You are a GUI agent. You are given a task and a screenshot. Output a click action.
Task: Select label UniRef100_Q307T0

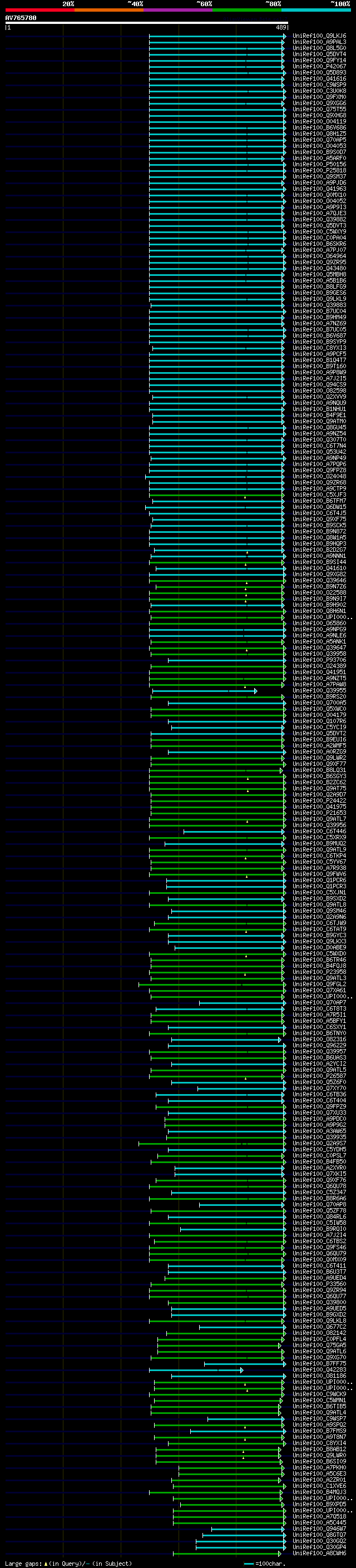(x=319, y=439)
